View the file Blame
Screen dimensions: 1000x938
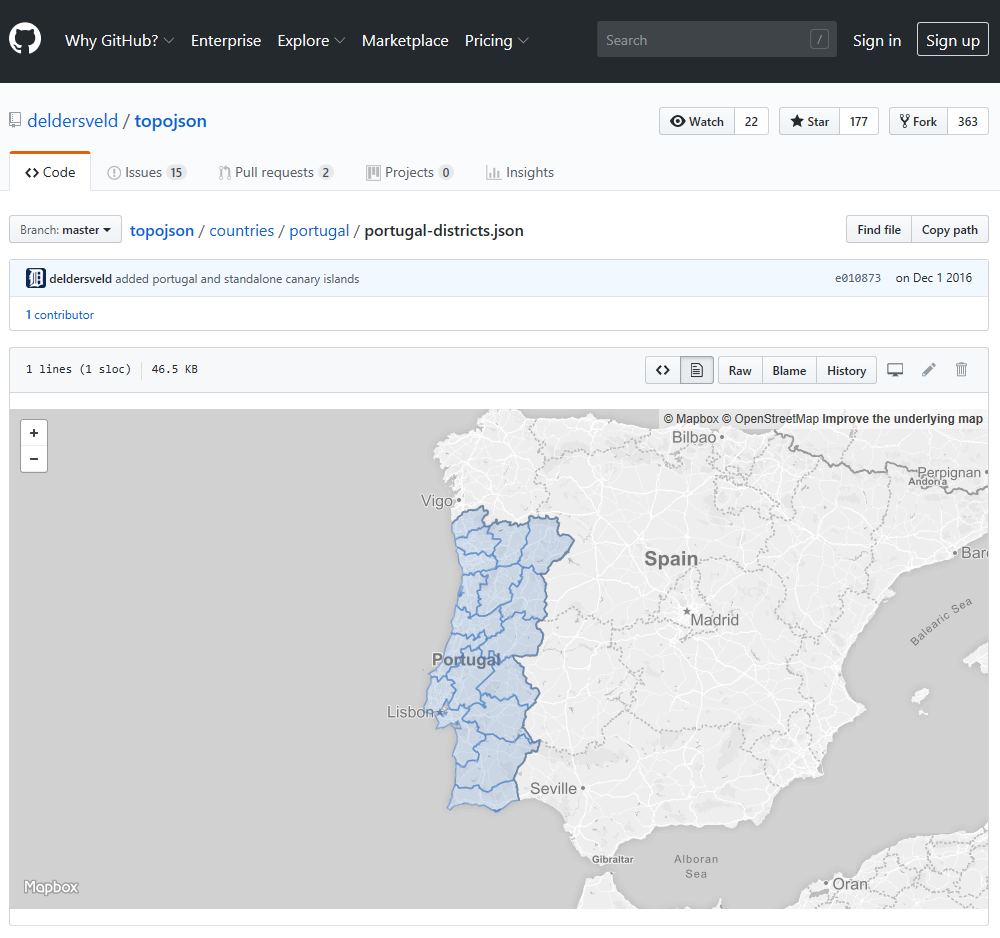coord(789,369)
